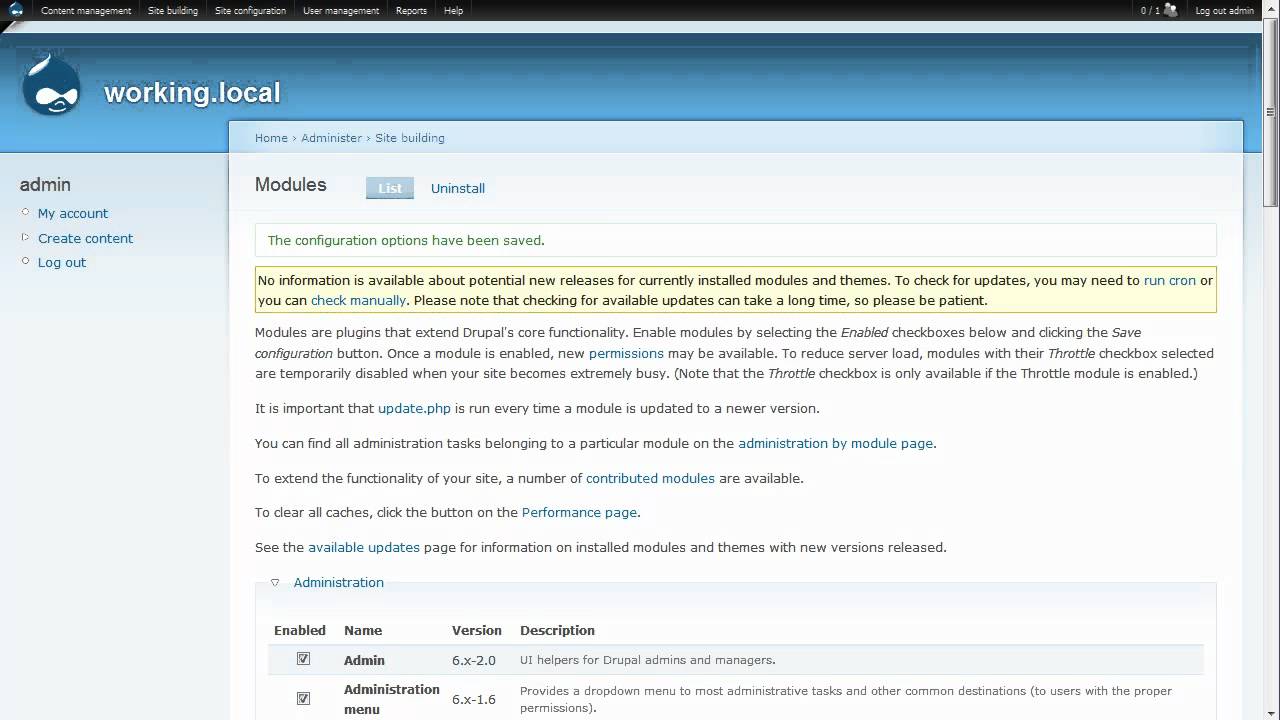Go to Administer breadcrumb link

click(x=331, y=138)
